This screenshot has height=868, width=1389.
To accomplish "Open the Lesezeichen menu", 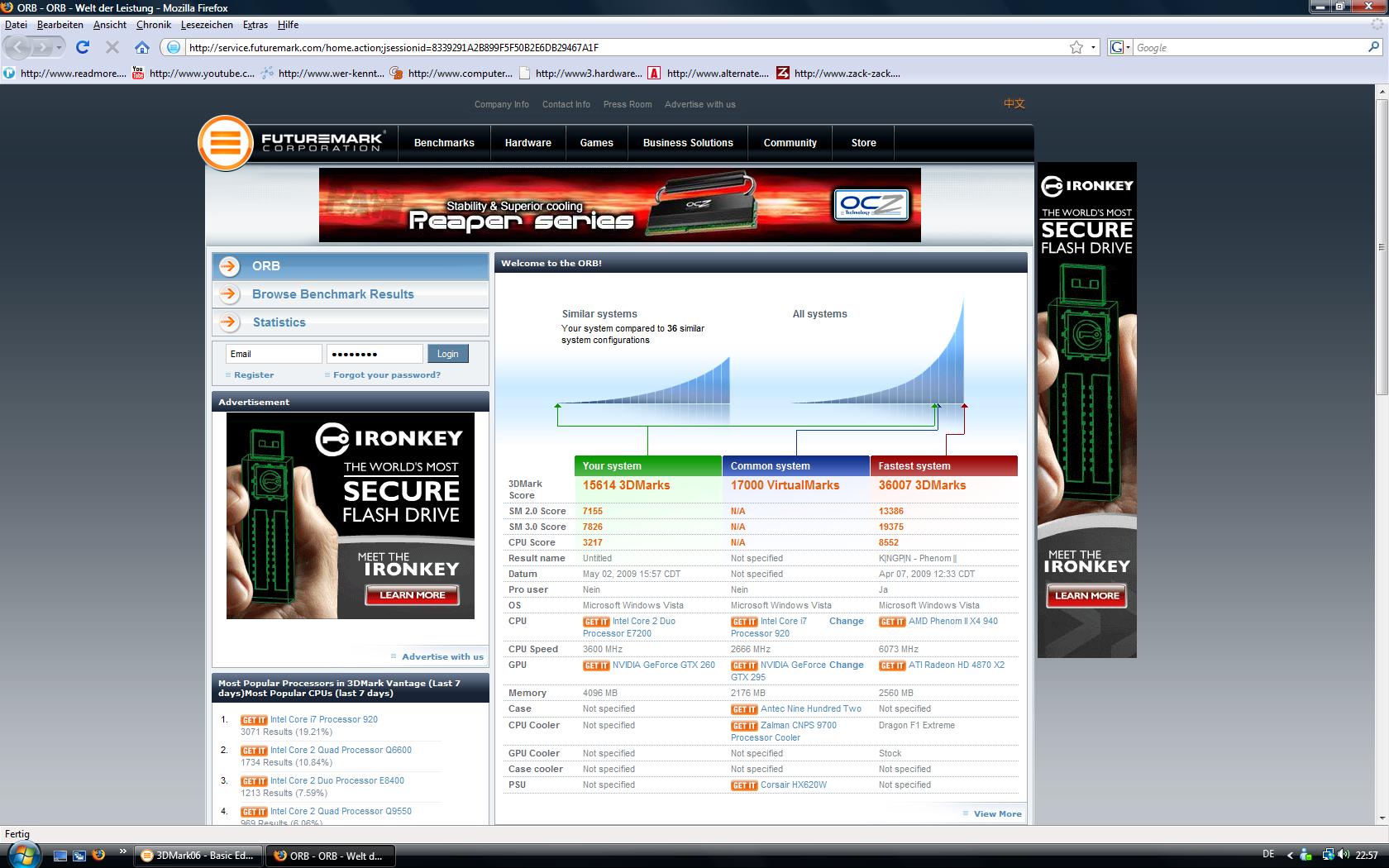I will (207, 25).
